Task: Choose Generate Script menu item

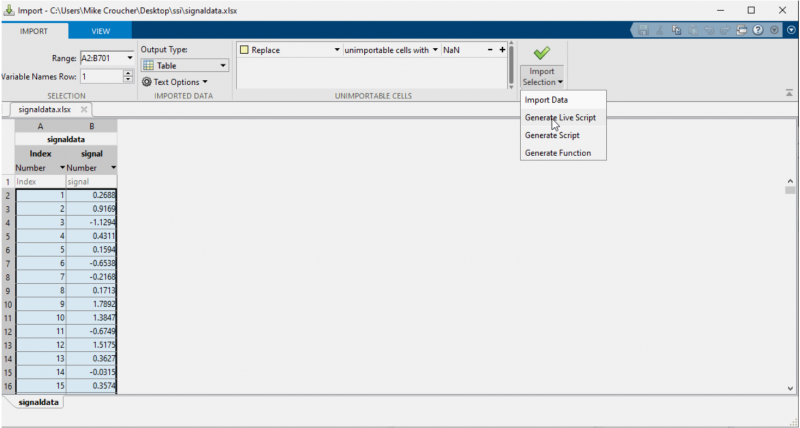Action: 563,135
